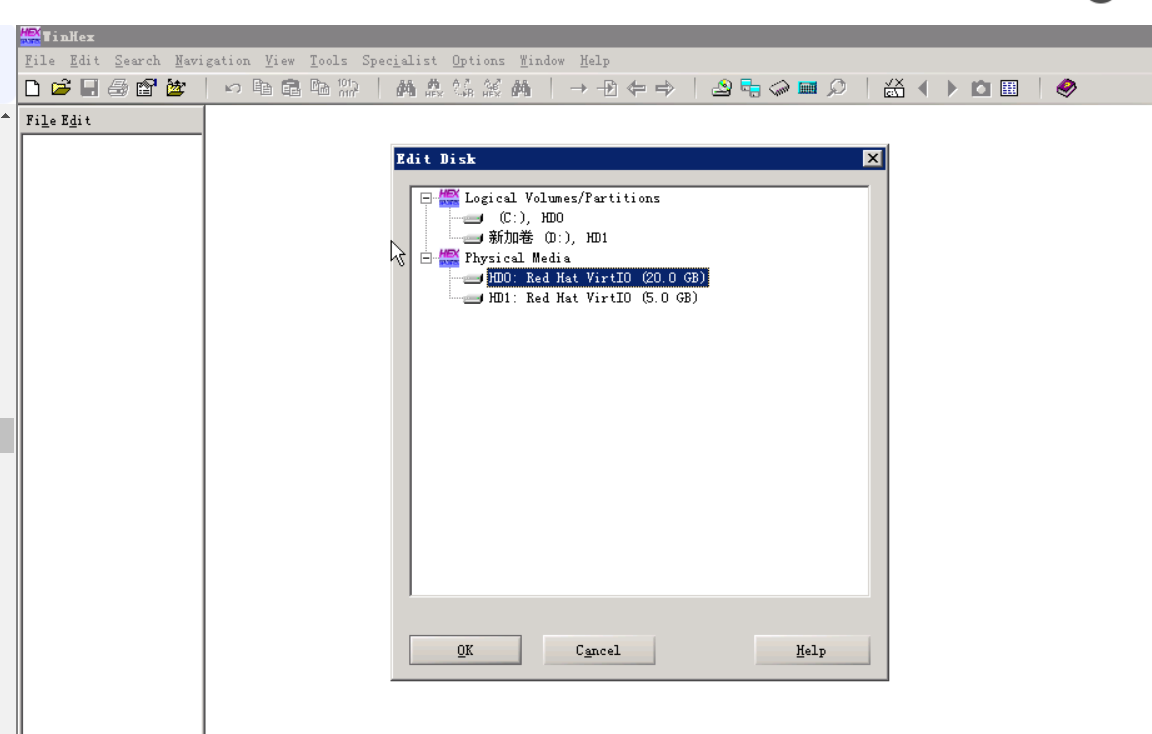Viewport: 1152px width, 734px height.
Task: Click the Calculator toolbar icon
Action: [807, 88]
